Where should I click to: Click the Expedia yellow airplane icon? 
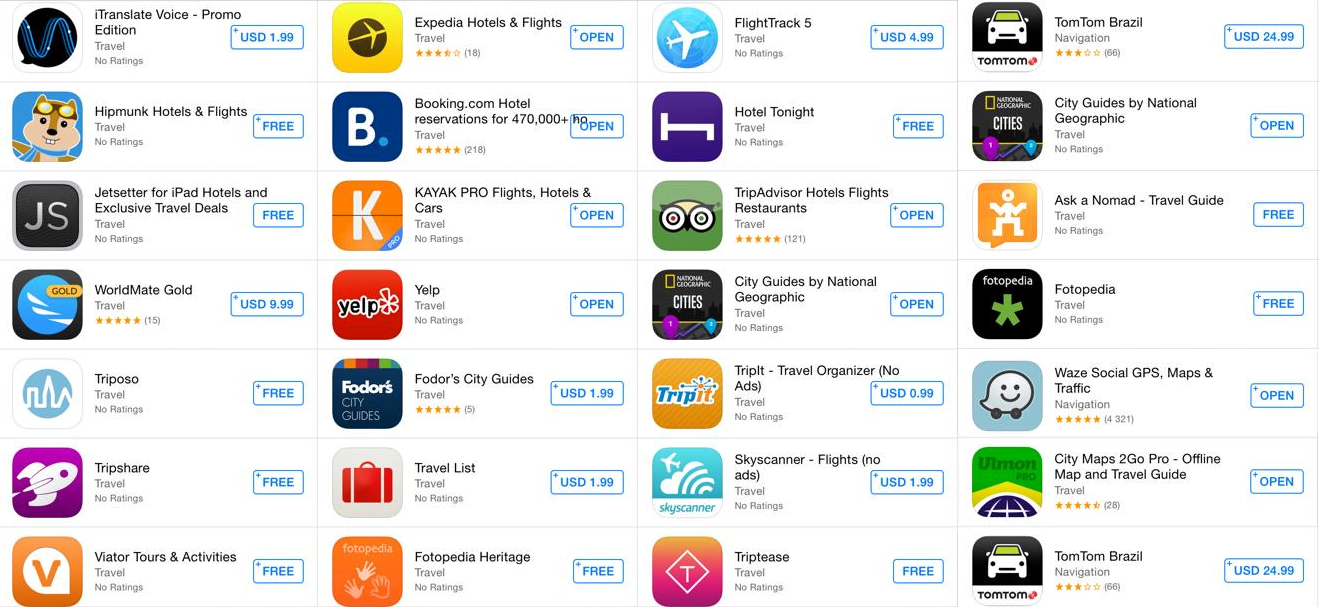pos(367,37)
